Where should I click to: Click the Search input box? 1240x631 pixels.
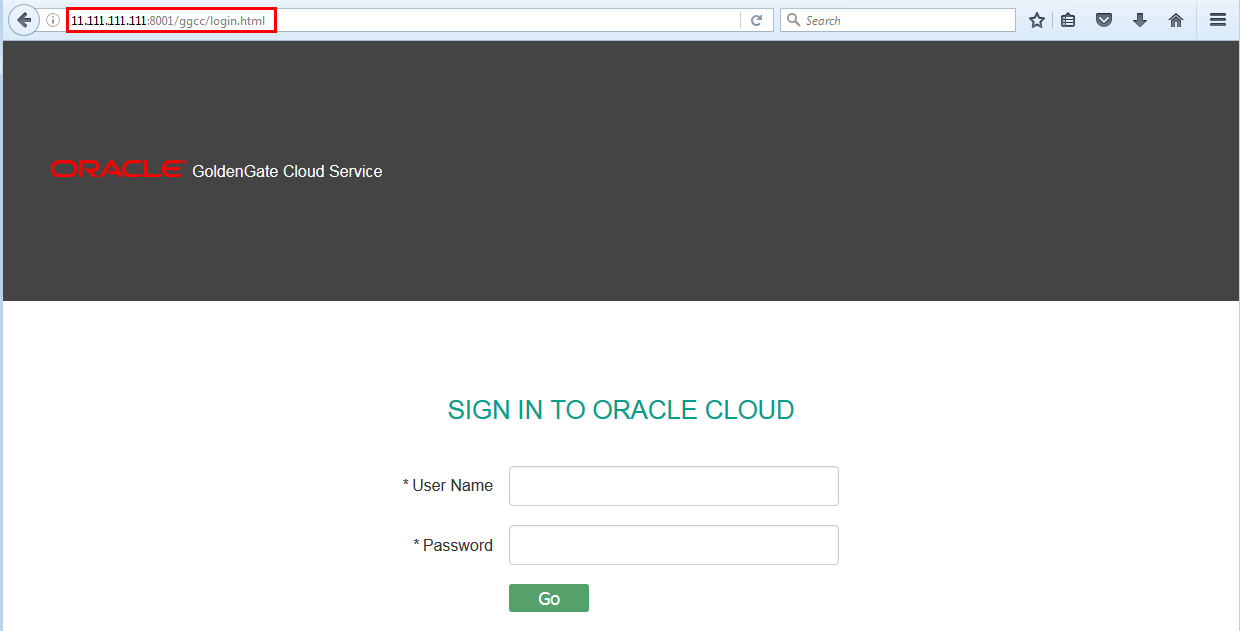(x=890, y=19)
